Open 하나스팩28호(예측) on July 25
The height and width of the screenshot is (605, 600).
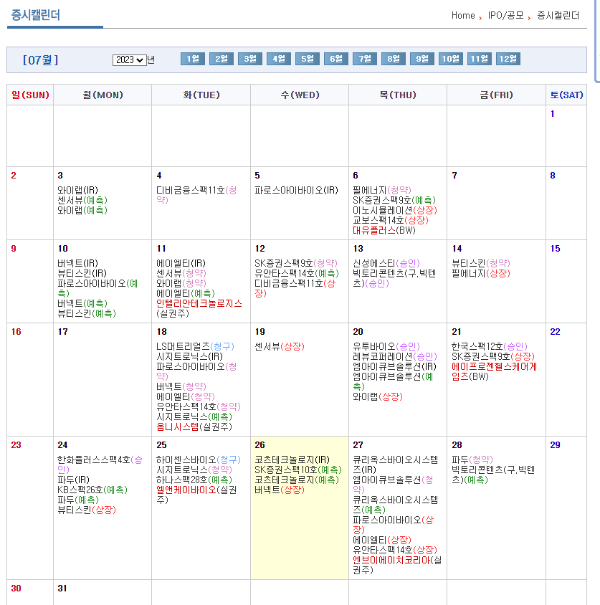pyautogui.click(x=194, y=479)
